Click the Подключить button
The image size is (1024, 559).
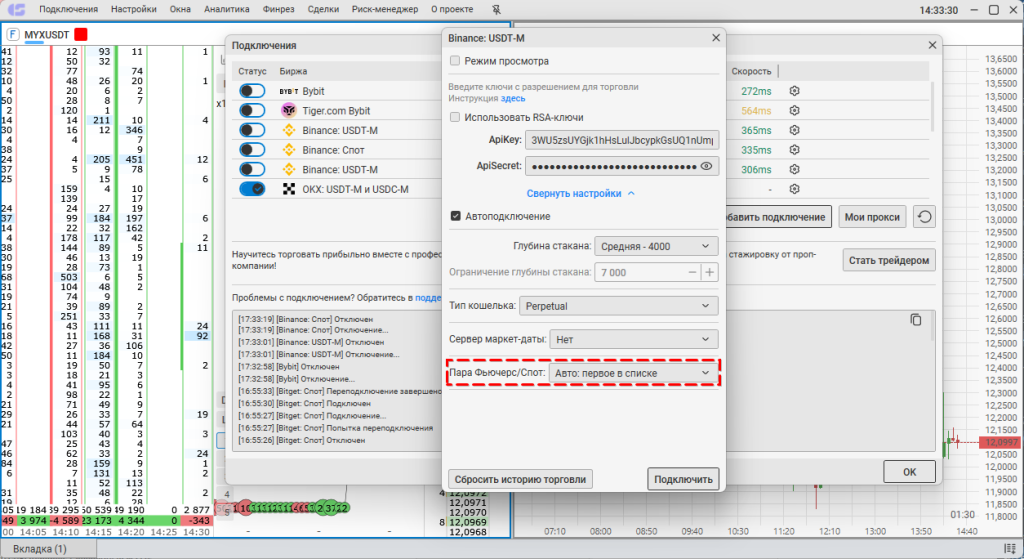tap(683, 479)
